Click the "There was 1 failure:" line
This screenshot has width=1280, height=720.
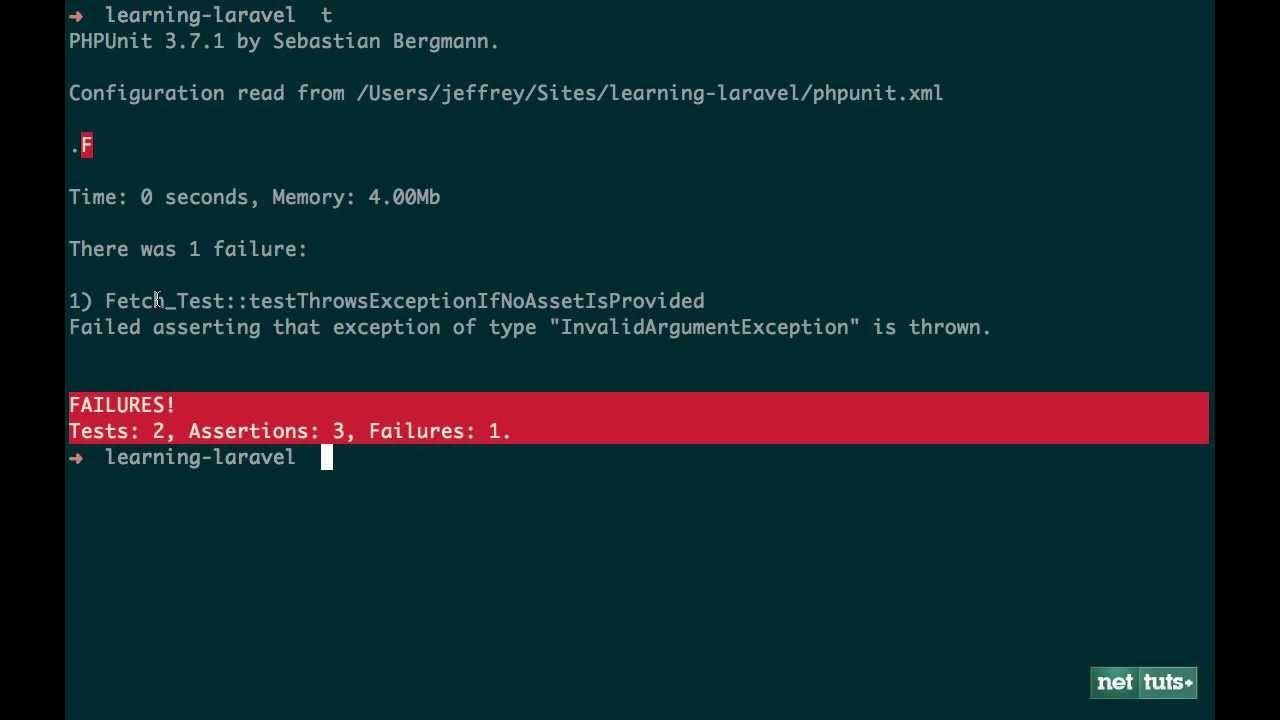click(x=188, y=249)
